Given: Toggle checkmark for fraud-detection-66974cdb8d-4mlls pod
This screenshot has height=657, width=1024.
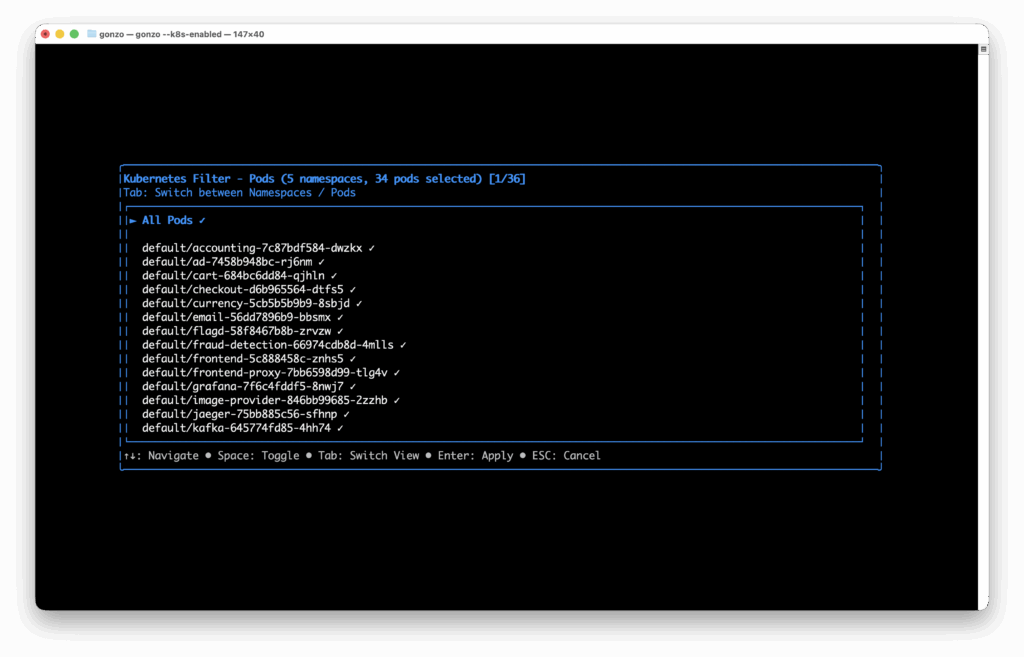Looking at the screenshot, I should (402, 345).
